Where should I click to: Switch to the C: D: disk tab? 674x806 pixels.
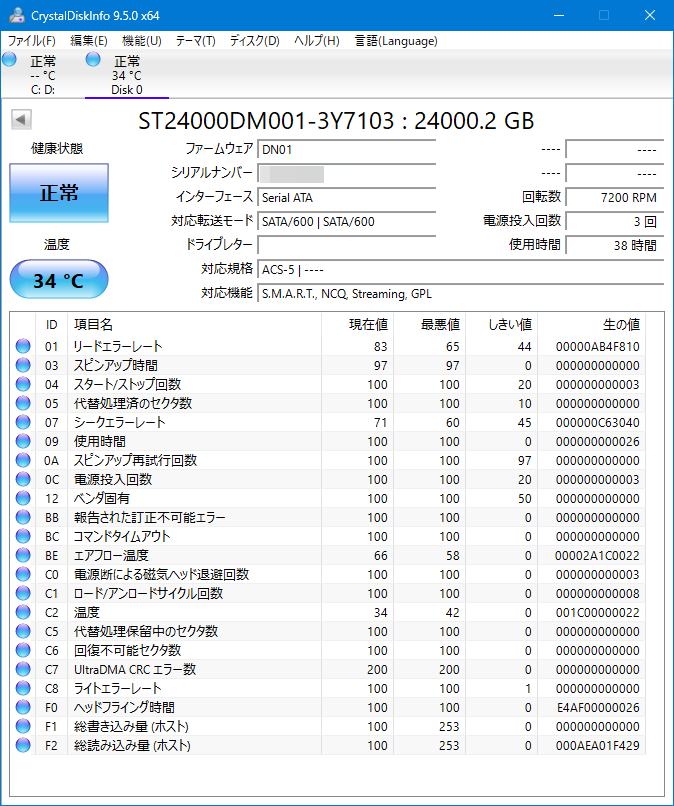click(x=42, y=76)
